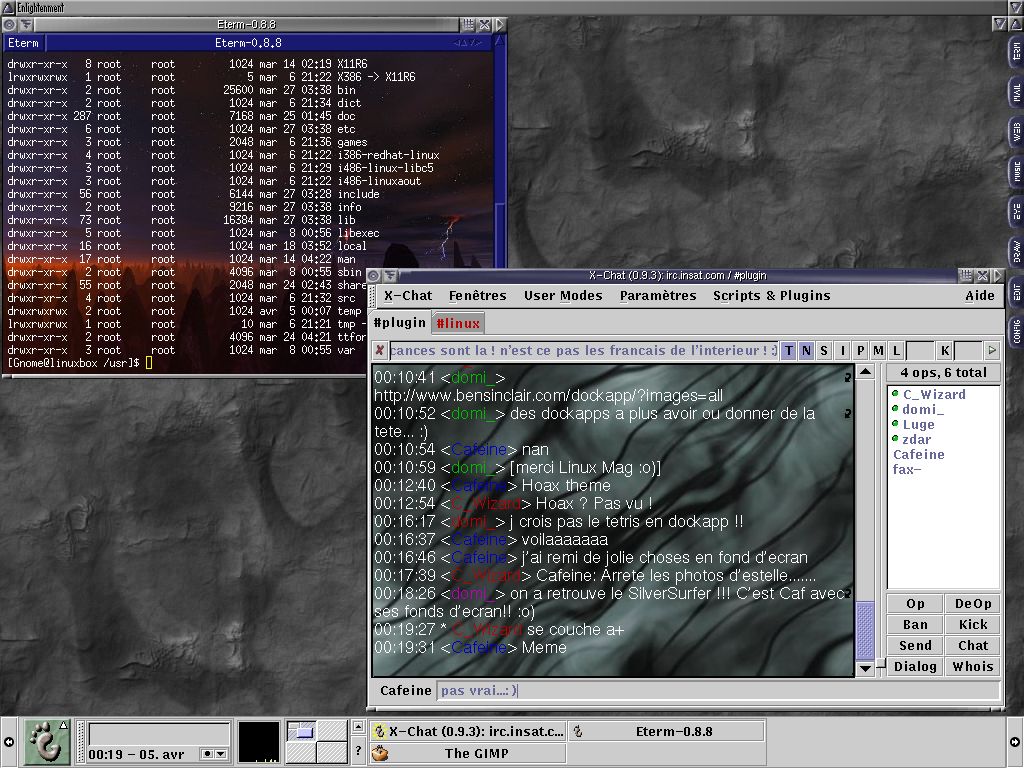The width and height of the screenshot is (1024, 768).
Task: Click the chat vertical scrollbar thumb
Action: (865, 630)
